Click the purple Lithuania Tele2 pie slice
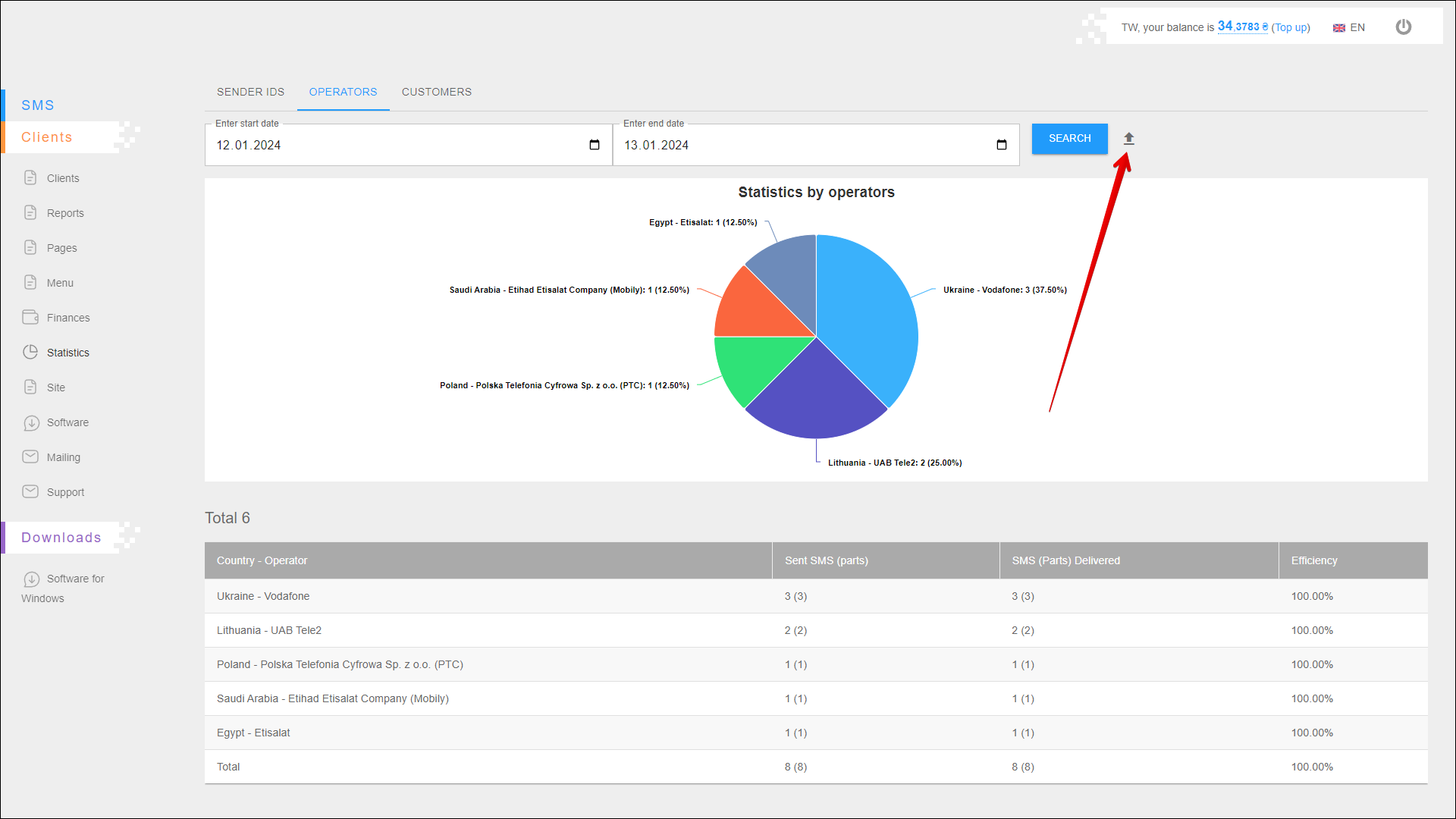1456x819 pixels. 815,398
